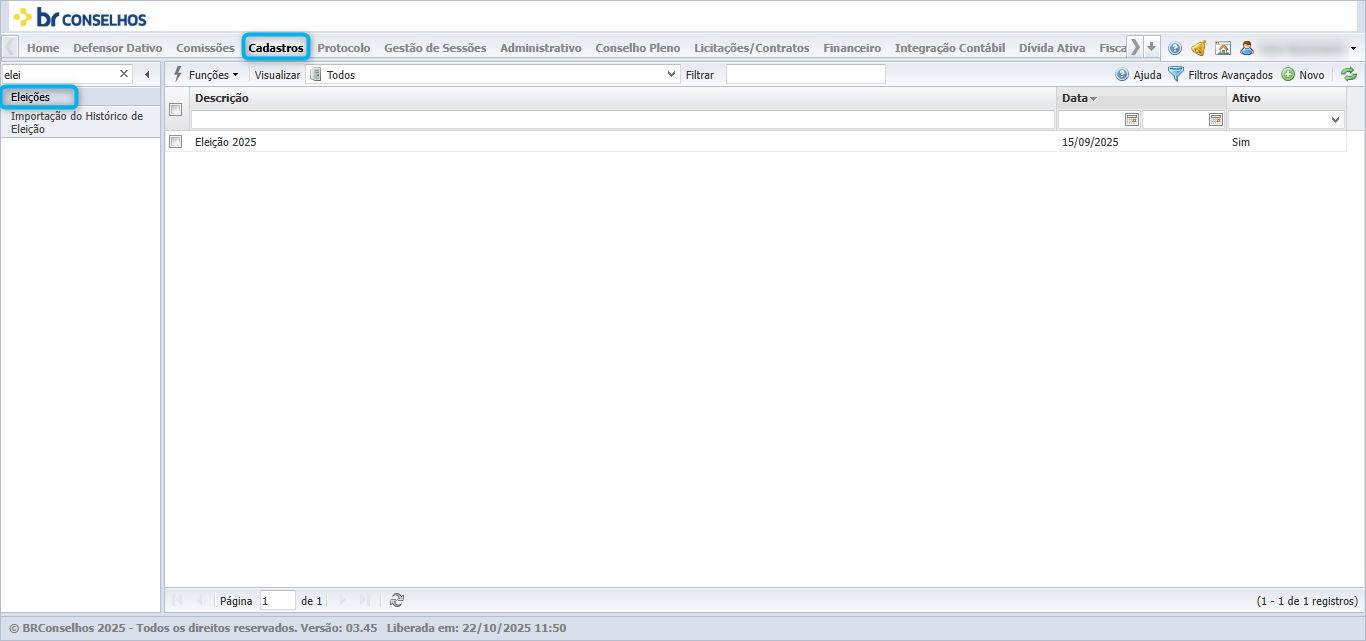
Task: Click the Sim value in Ativo column
Action: coord(1241,142)
